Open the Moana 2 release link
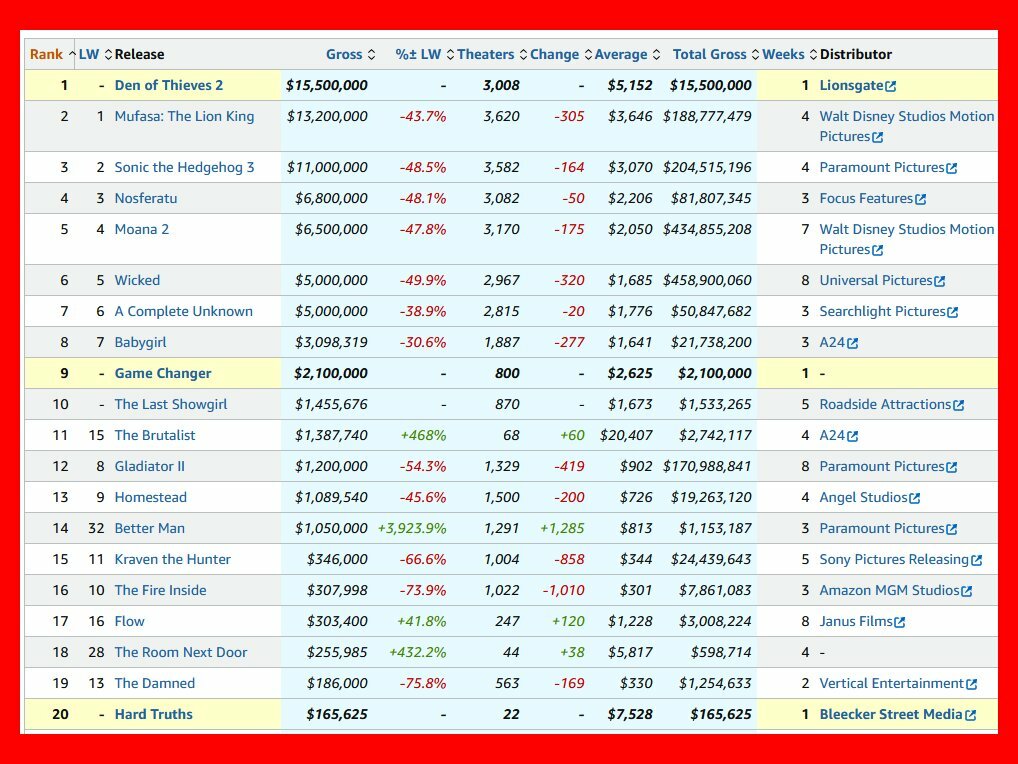 [142, 230]
